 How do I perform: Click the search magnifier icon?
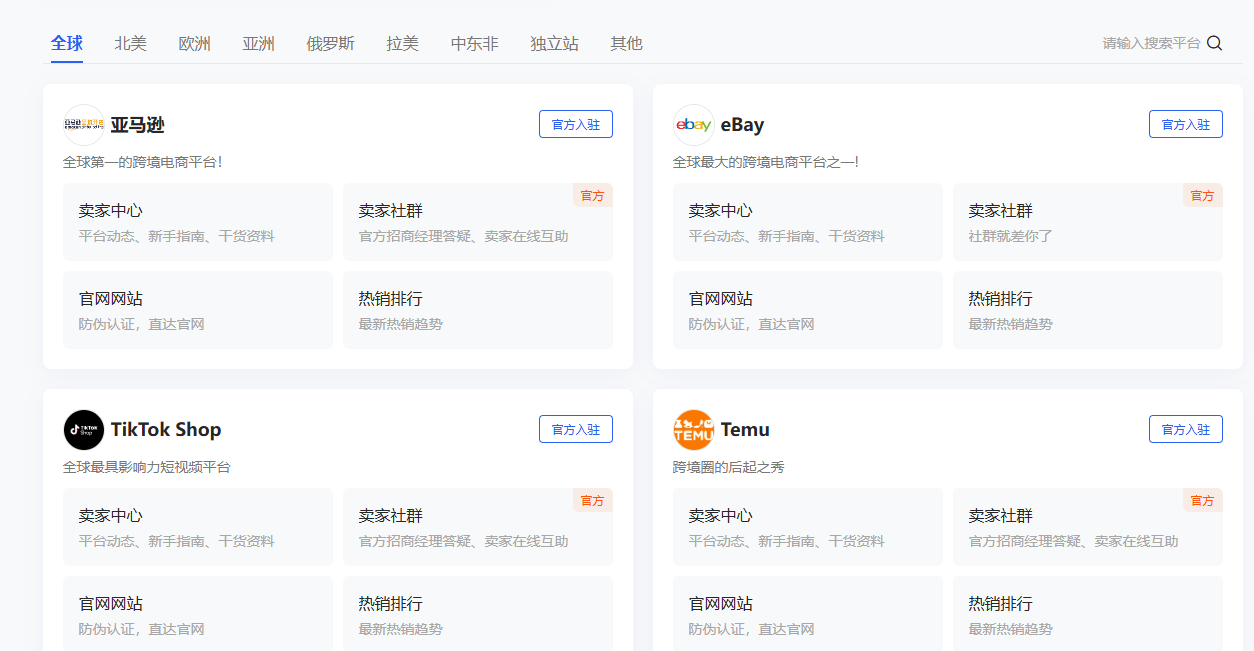(x=1215, y=43)
